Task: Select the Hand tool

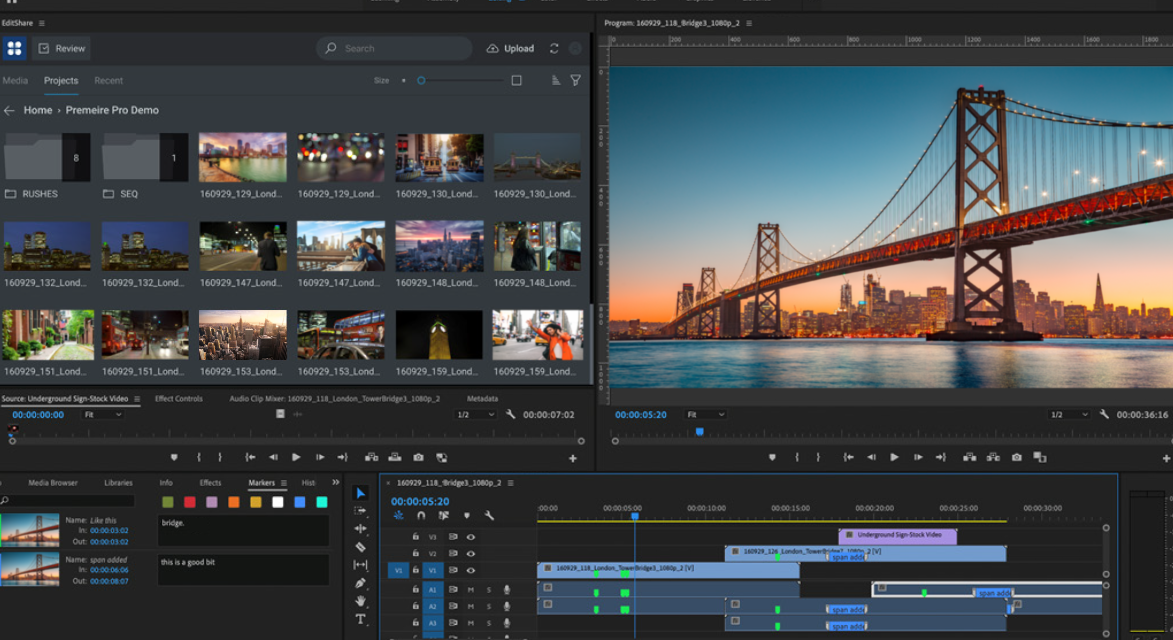Action: [361, 600]
